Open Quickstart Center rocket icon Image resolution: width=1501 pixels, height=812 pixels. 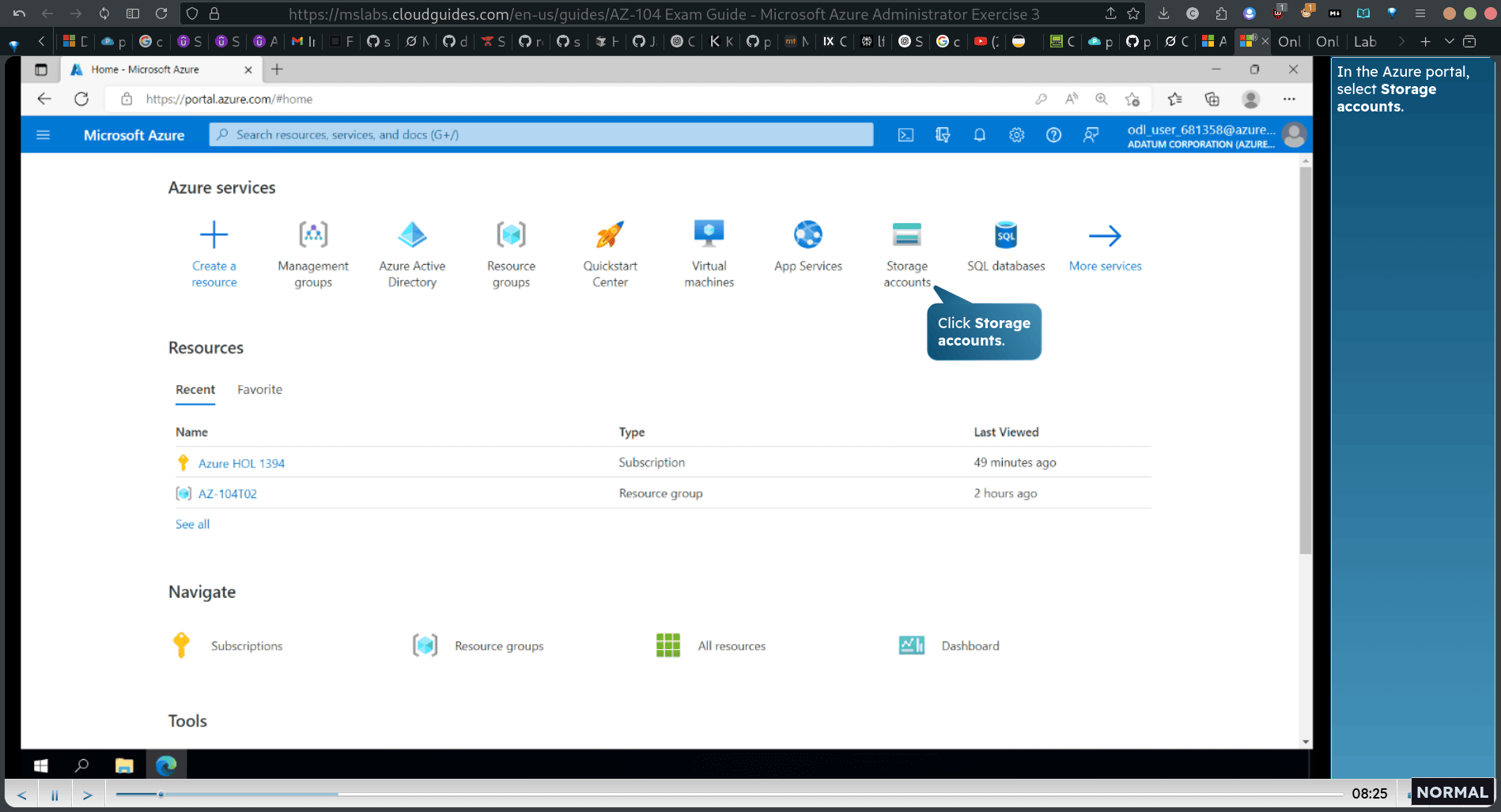(x=610, y=235)
